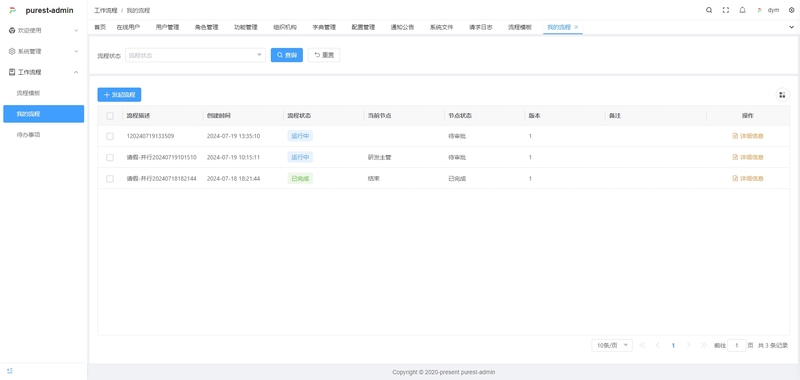Open the 流程状态 filter dropdown
The image size is (800, 380).
click(x=195, y=55)
